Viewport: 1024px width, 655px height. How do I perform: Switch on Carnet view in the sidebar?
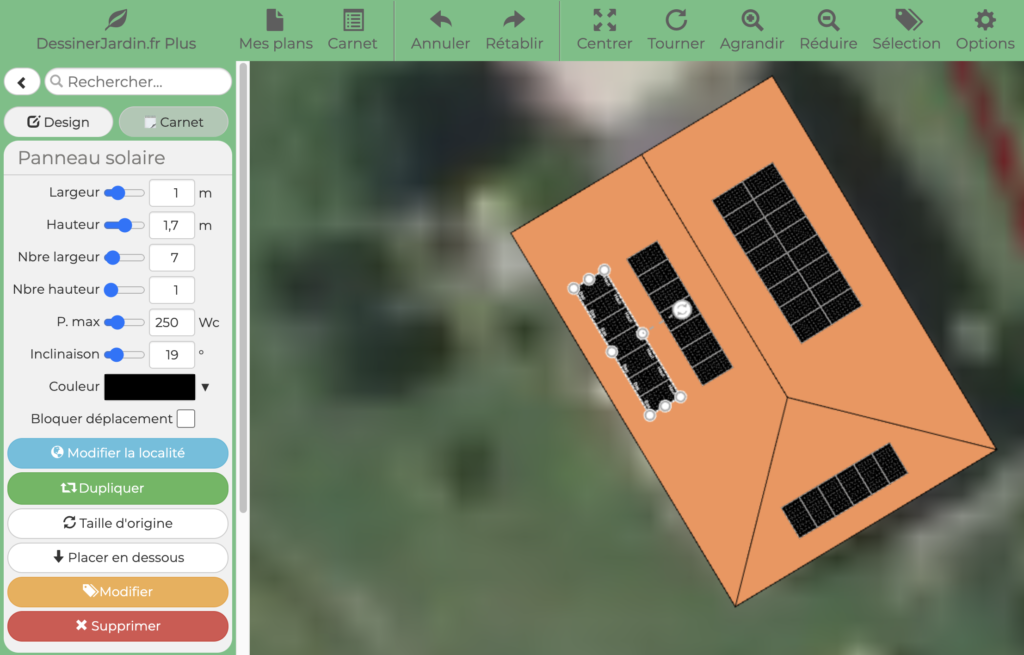173,121
